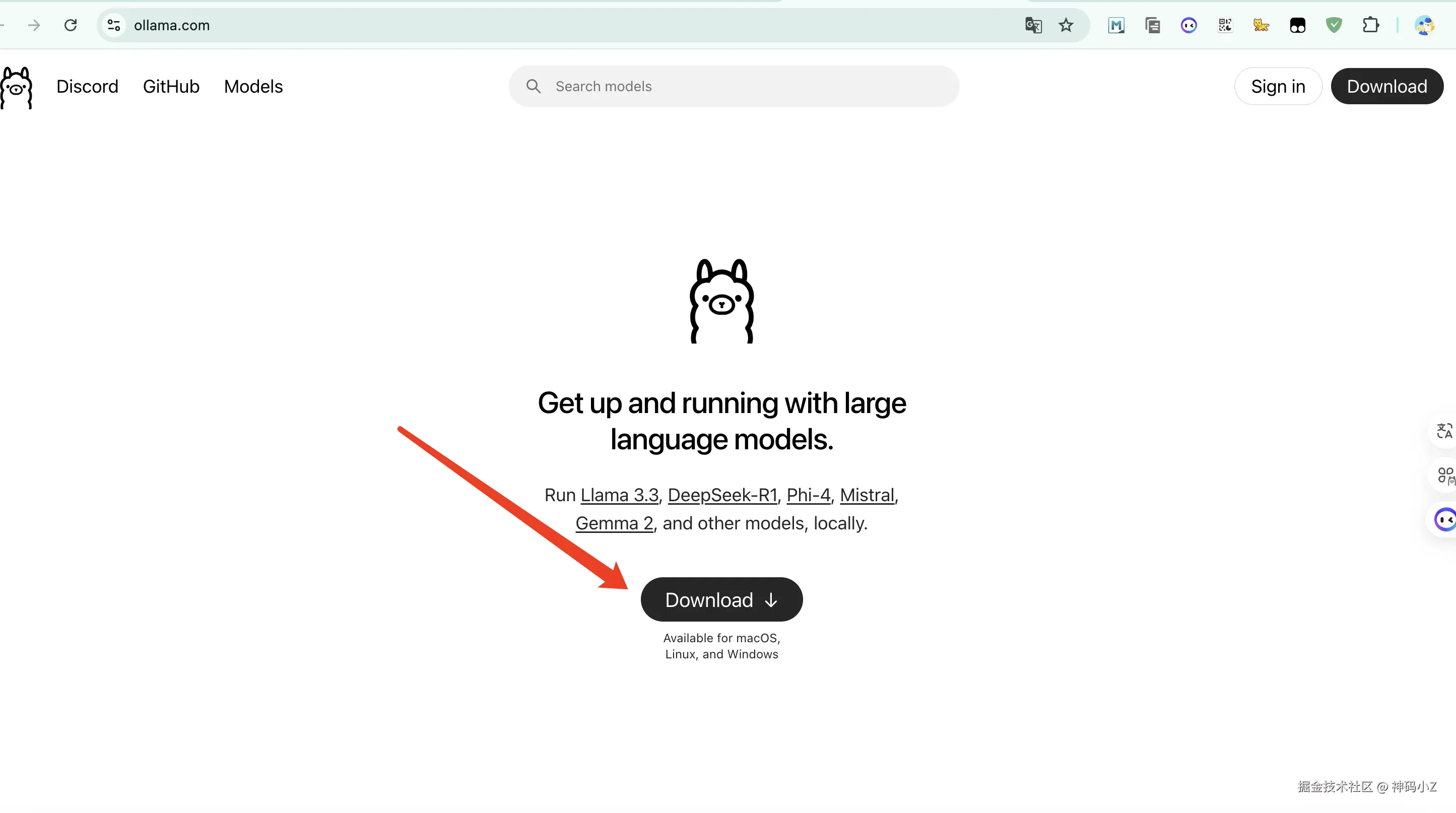Bookmark this page with the star icon

[x=1066, y=25]
